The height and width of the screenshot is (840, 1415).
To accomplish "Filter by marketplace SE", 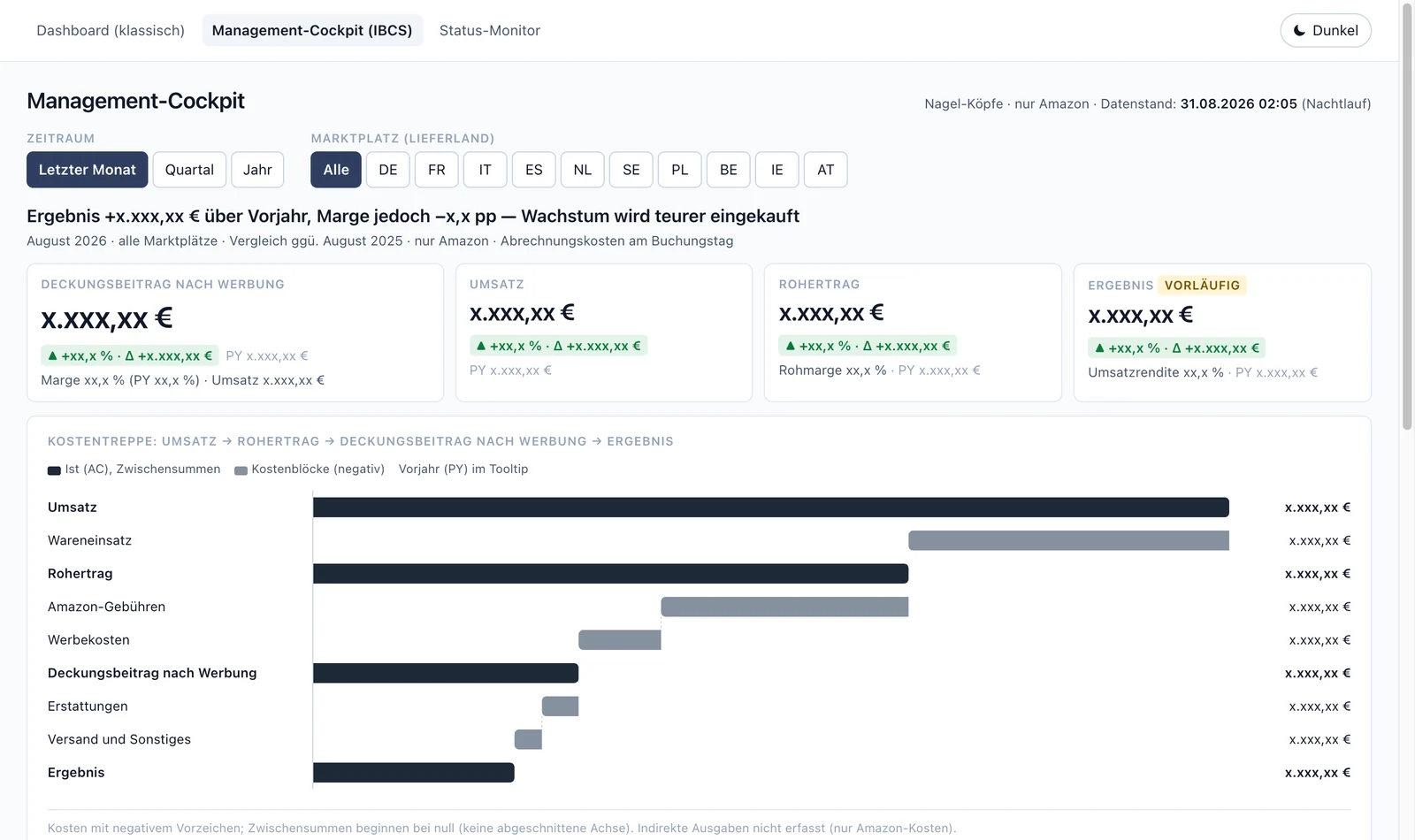I will [x=631, y=170].
